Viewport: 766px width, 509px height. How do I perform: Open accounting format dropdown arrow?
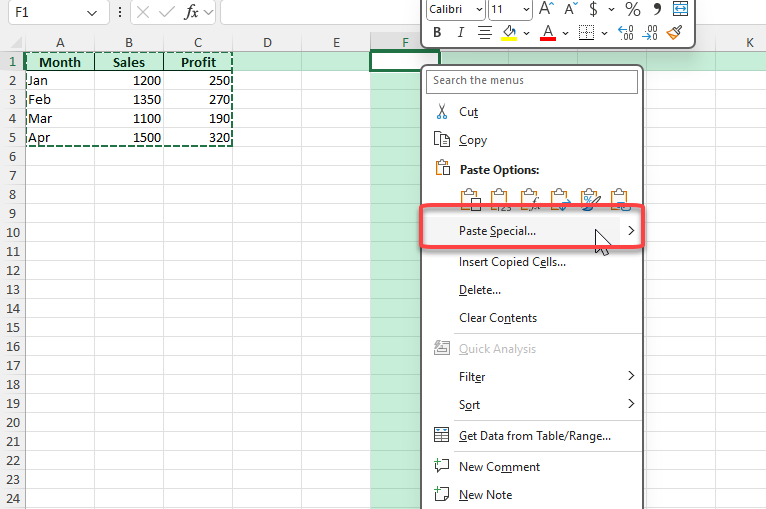pyautogui.click(x=611, y=9)
